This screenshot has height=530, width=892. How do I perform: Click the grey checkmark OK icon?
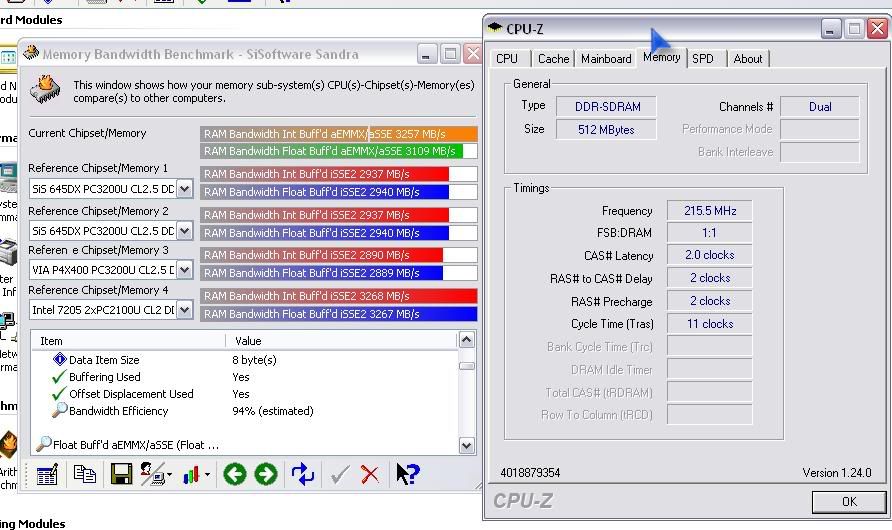pyautogui.click(x=340, y=474)
